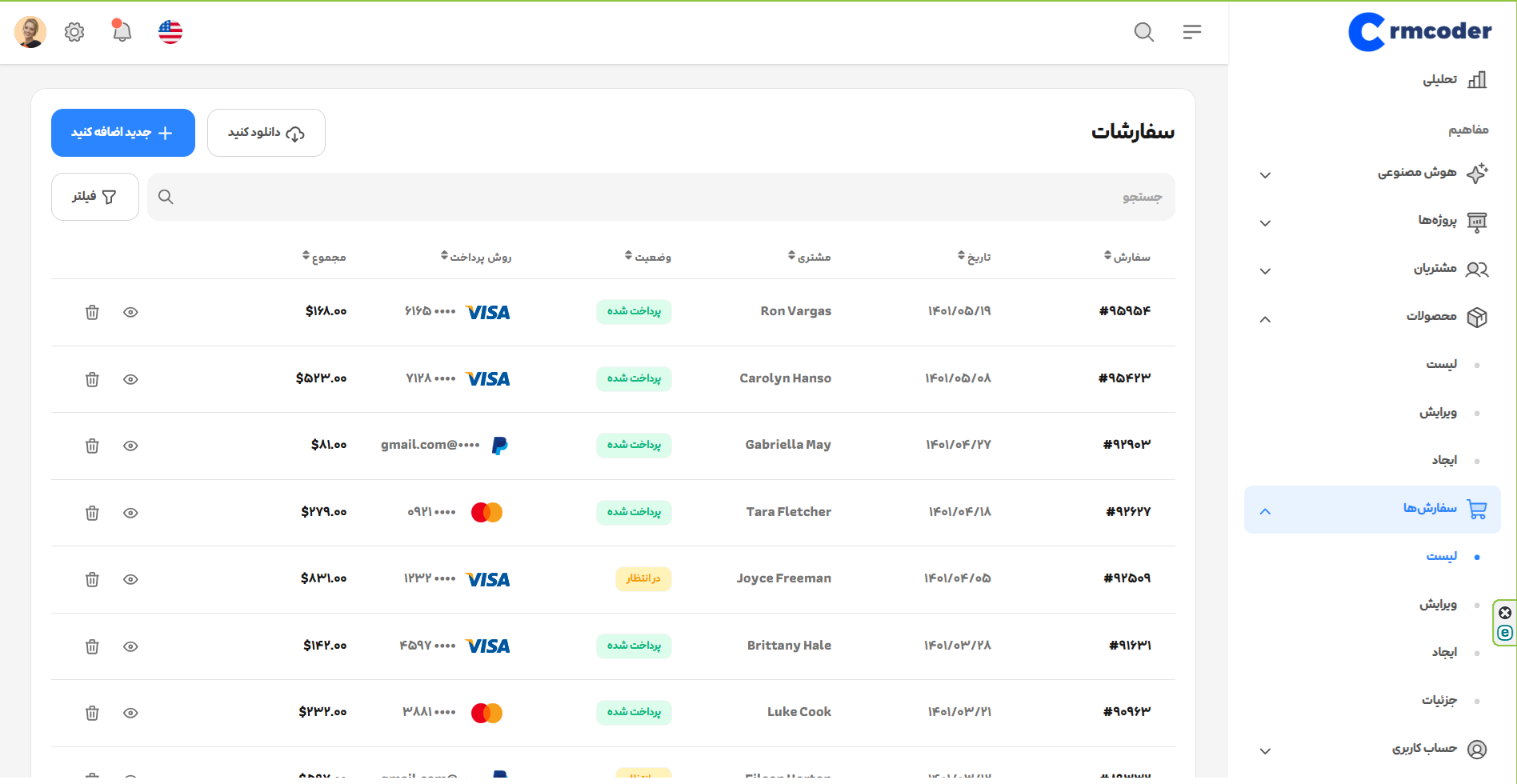Delete Tara Fletcher order with trash icon
The image size is (1517, 784).
point(92,513)
